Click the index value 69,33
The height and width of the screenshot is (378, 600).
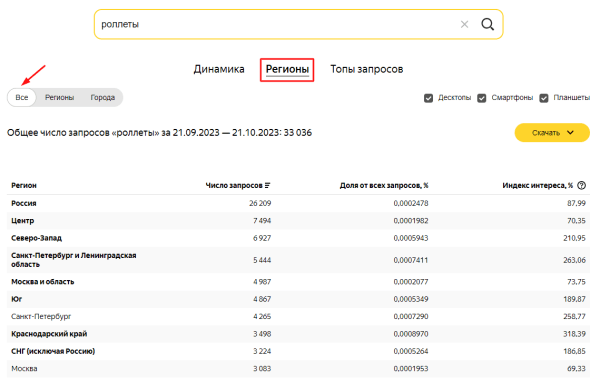(x=576, y=368)
